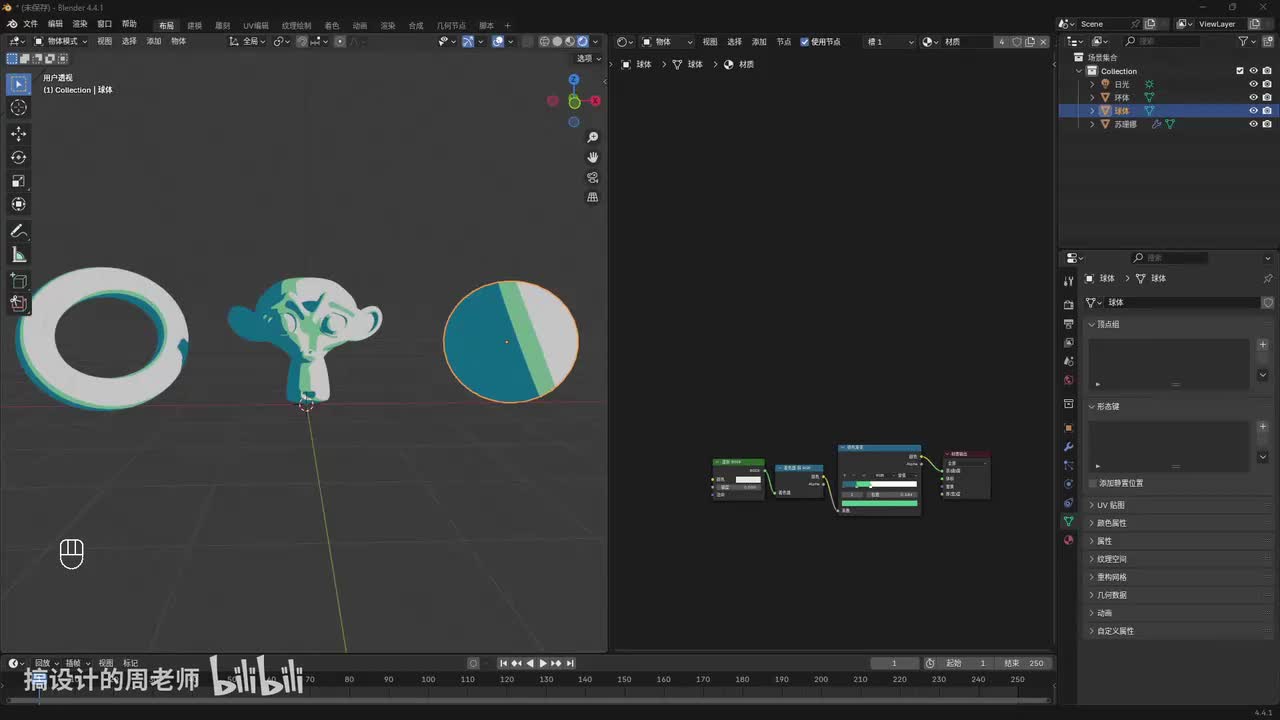Select the Add Cube tool
The image size is (1280, 720).
(18, 281)
